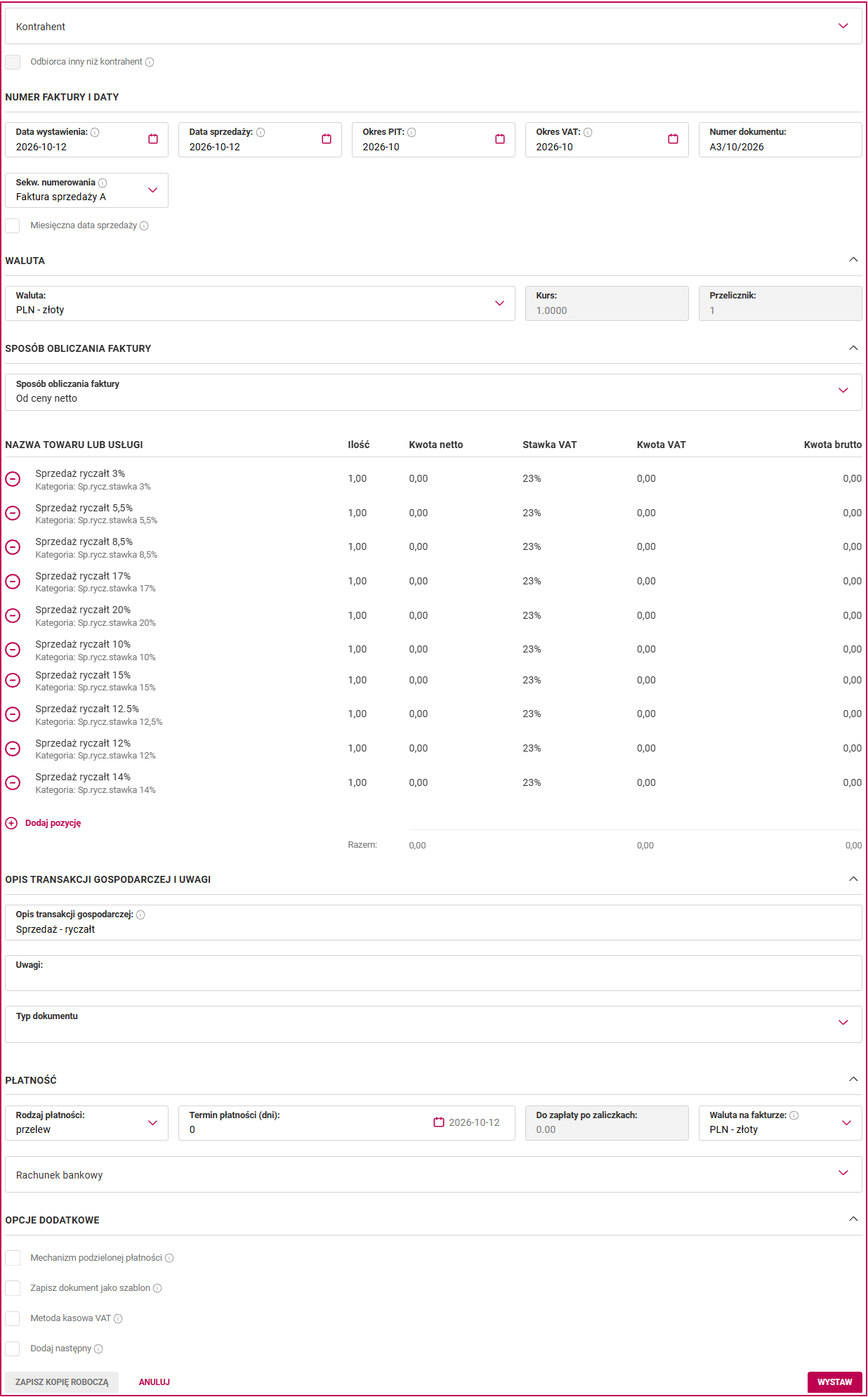Focus the Numer dokumentu field
Viewport: 868px width, 1397px height.
click(780, 140)
